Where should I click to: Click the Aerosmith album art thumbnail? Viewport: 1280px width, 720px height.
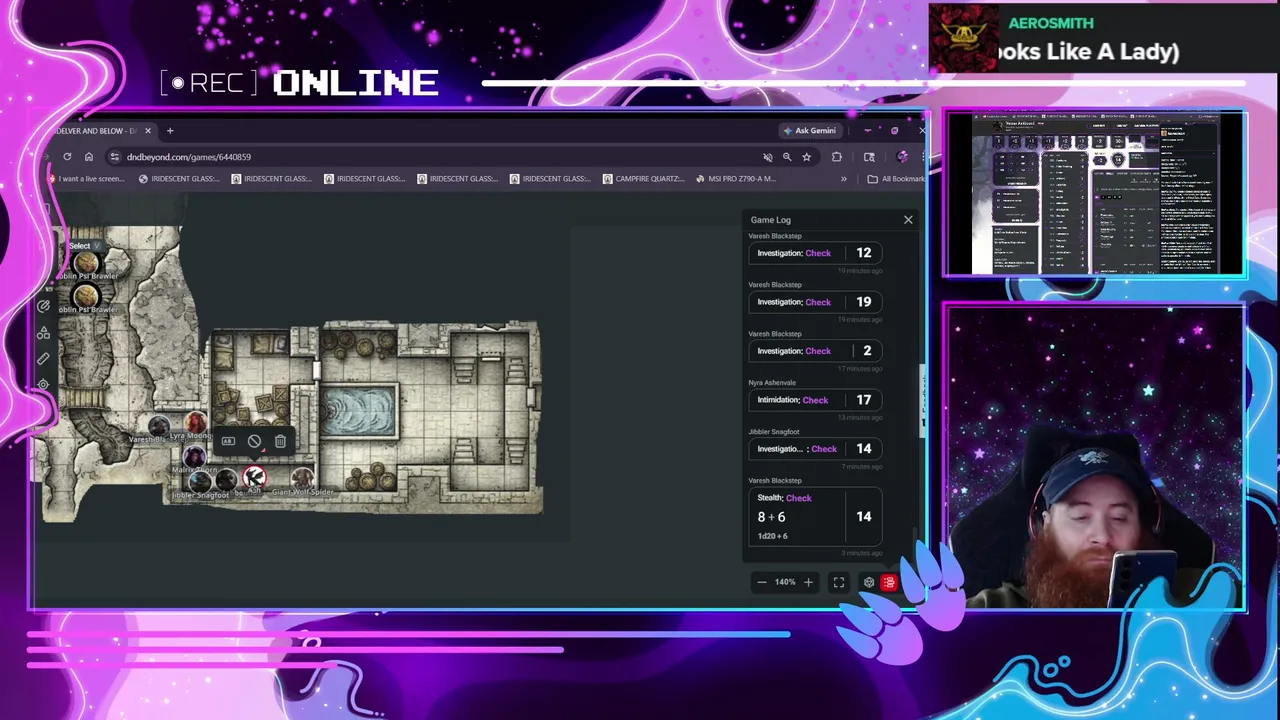click(x=964, y=38)
